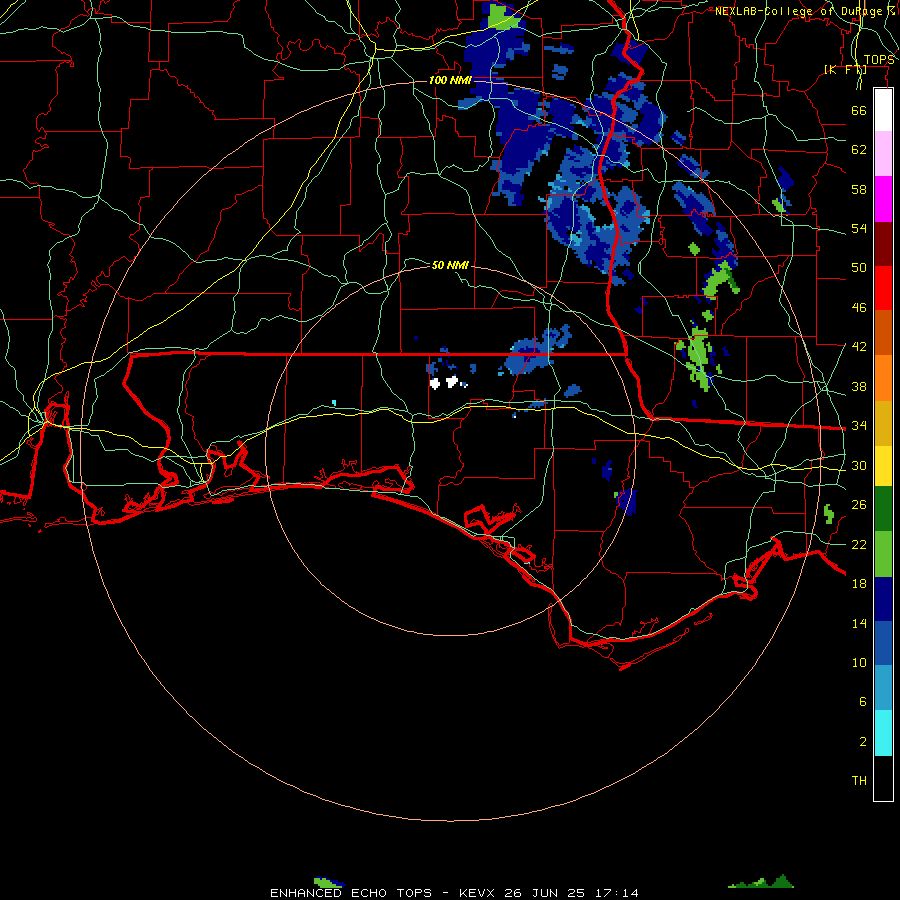
Task: Click the 50 NMI range ring label
Action: pyautogui.click(x=450, y=265)
